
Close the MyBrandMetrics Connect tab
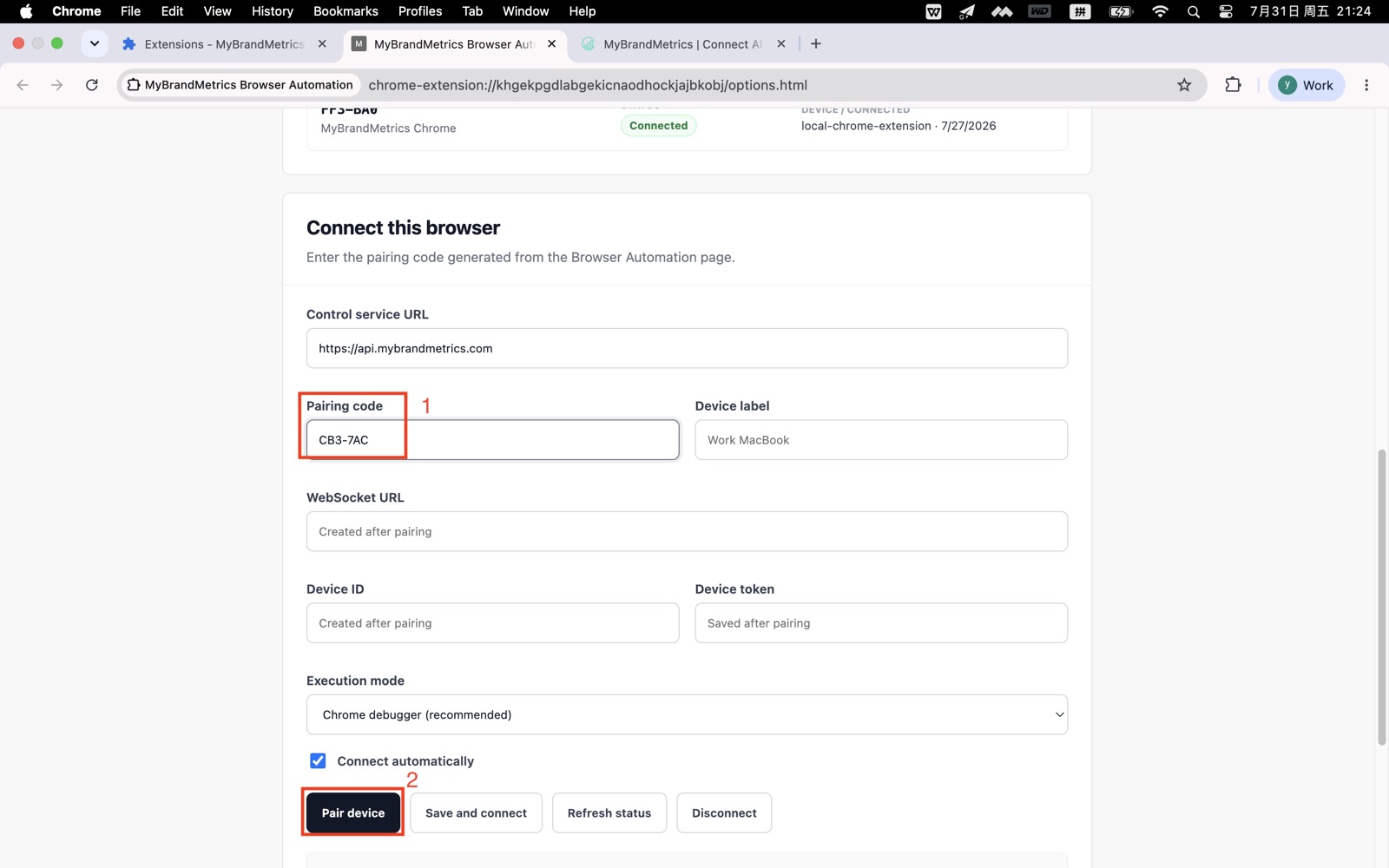781,44
